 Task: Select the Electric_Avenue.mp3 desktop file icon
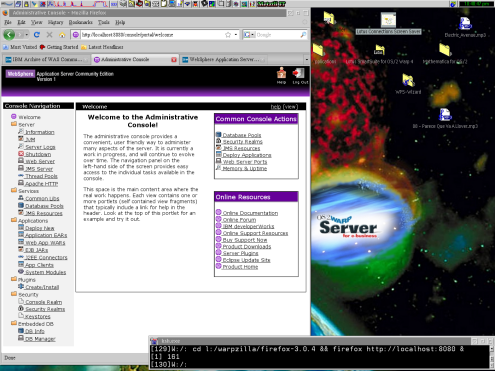465,24
